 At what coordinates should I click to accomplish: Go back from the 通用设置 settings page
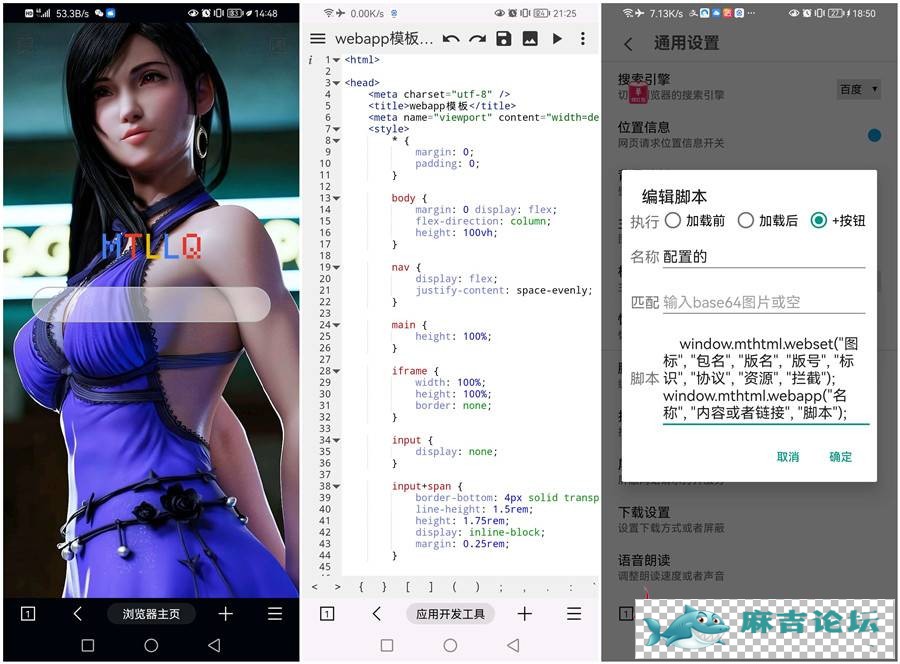click(x=629, y=44)
